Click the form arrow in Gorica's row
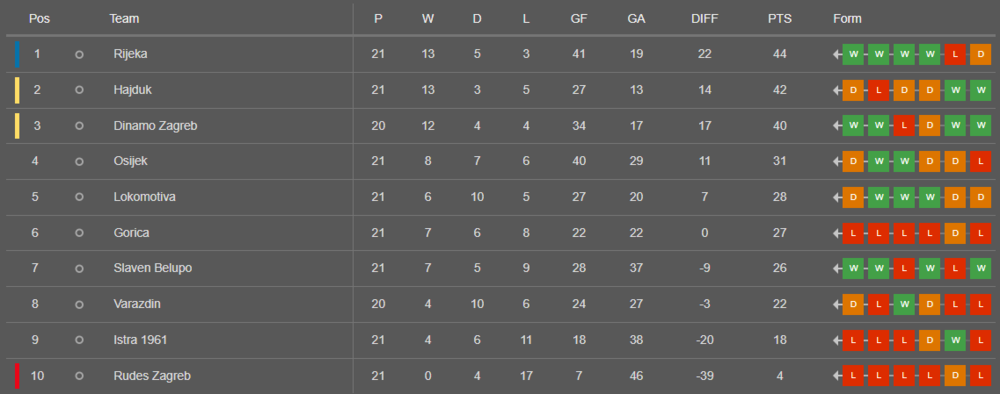 point(837,233)
